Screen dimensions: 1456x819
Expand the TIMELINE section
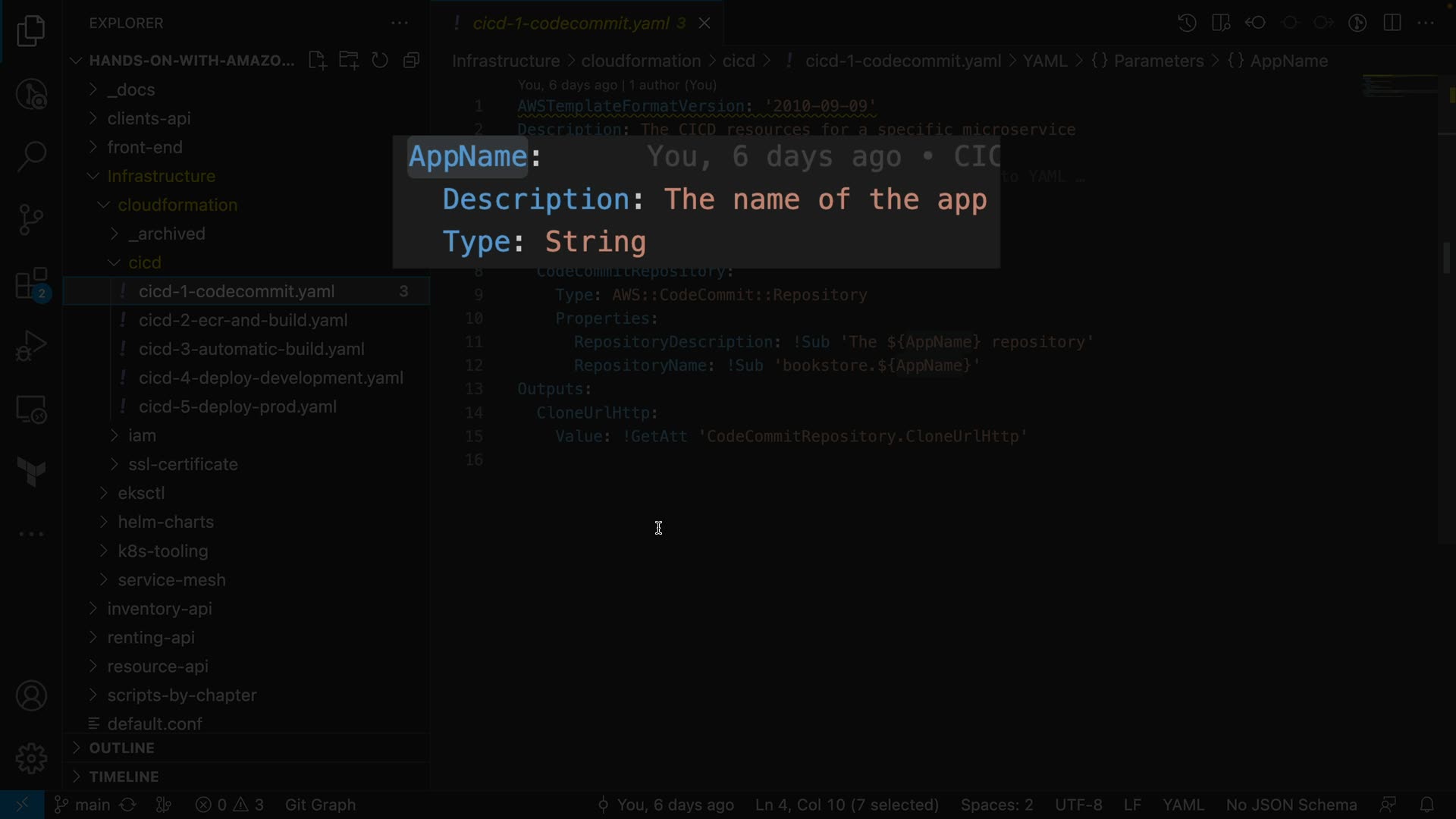pos(124,777)
